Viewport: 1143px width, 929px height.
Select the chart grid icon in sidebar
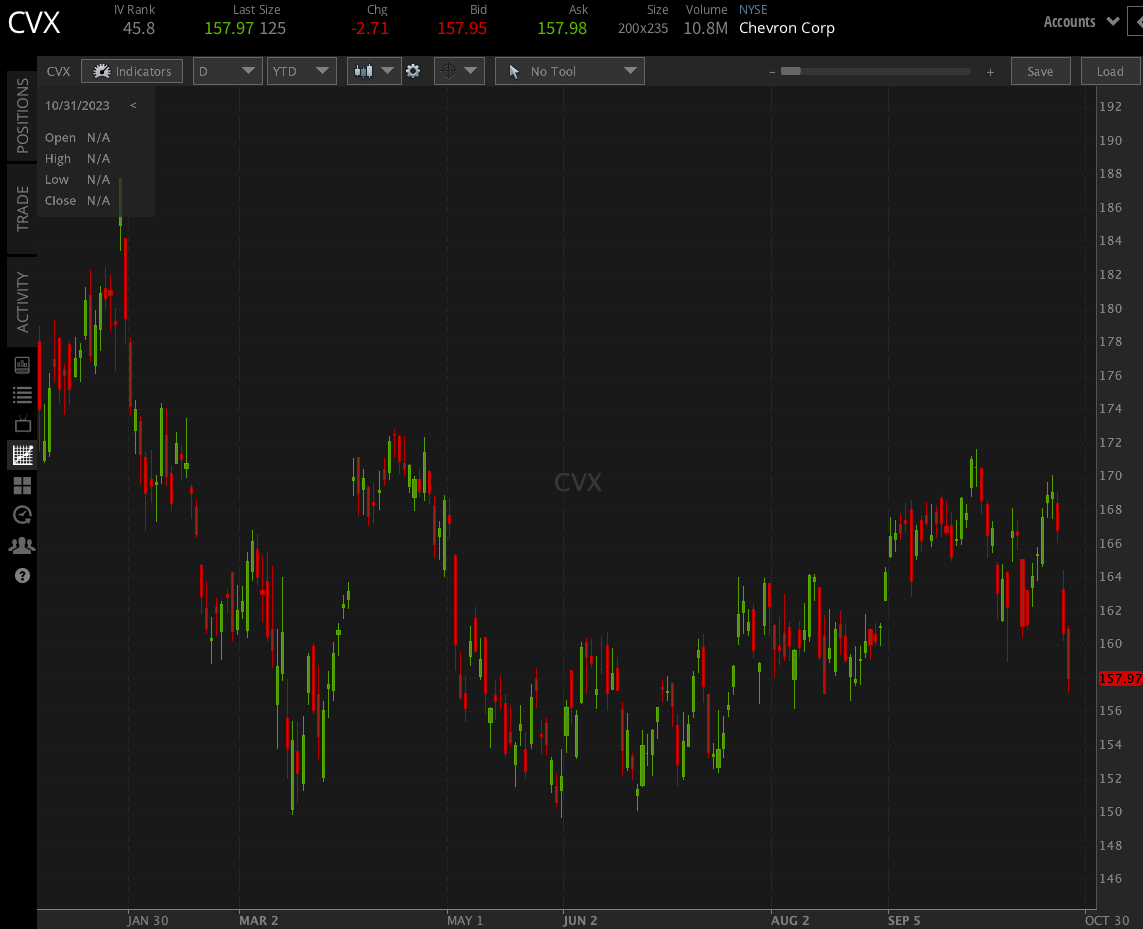[x=21, y=454]
